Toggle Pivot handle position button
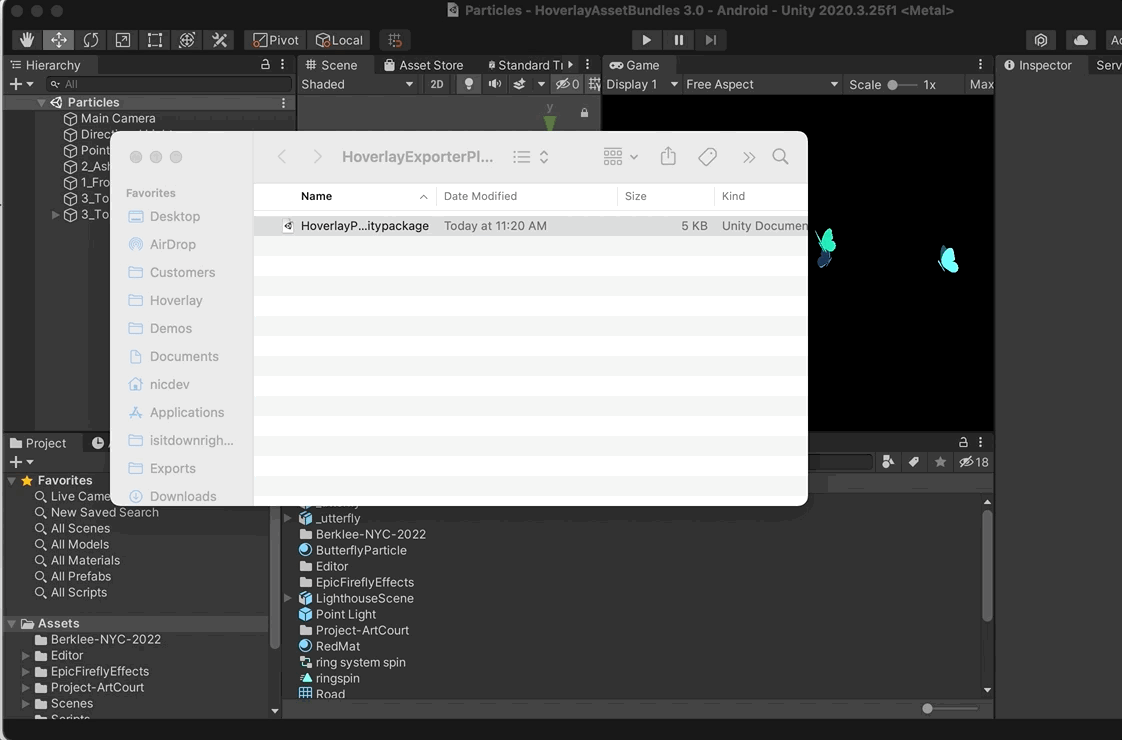Viewport: 1122px width, 740px height. click(x=275, y=40)
